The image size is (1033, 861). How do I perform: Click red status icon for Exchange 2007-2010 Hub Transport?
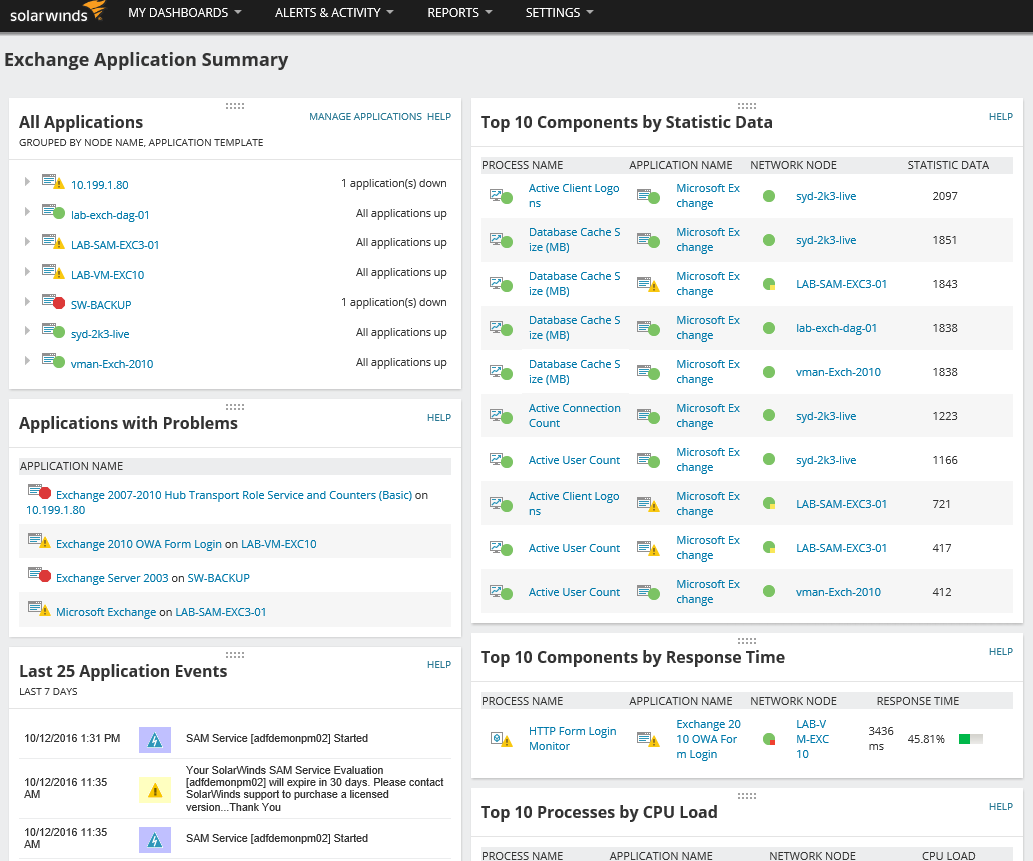[40, 491]
